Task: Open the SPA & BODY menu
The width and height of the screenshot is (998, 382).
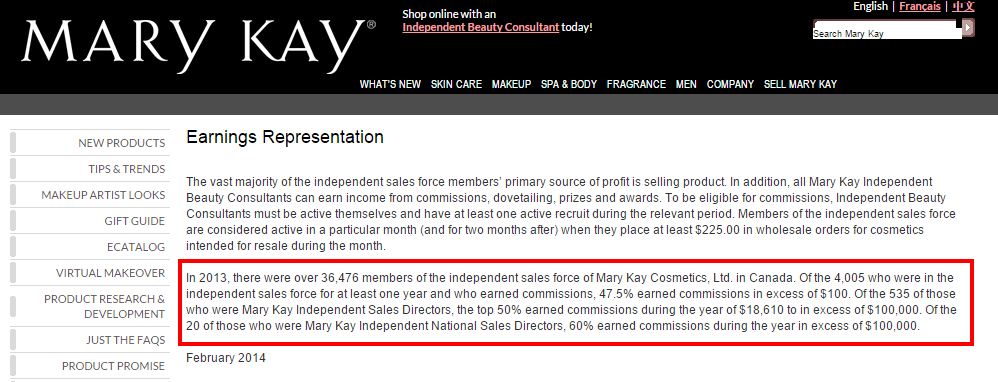Action: coord(569,84)
